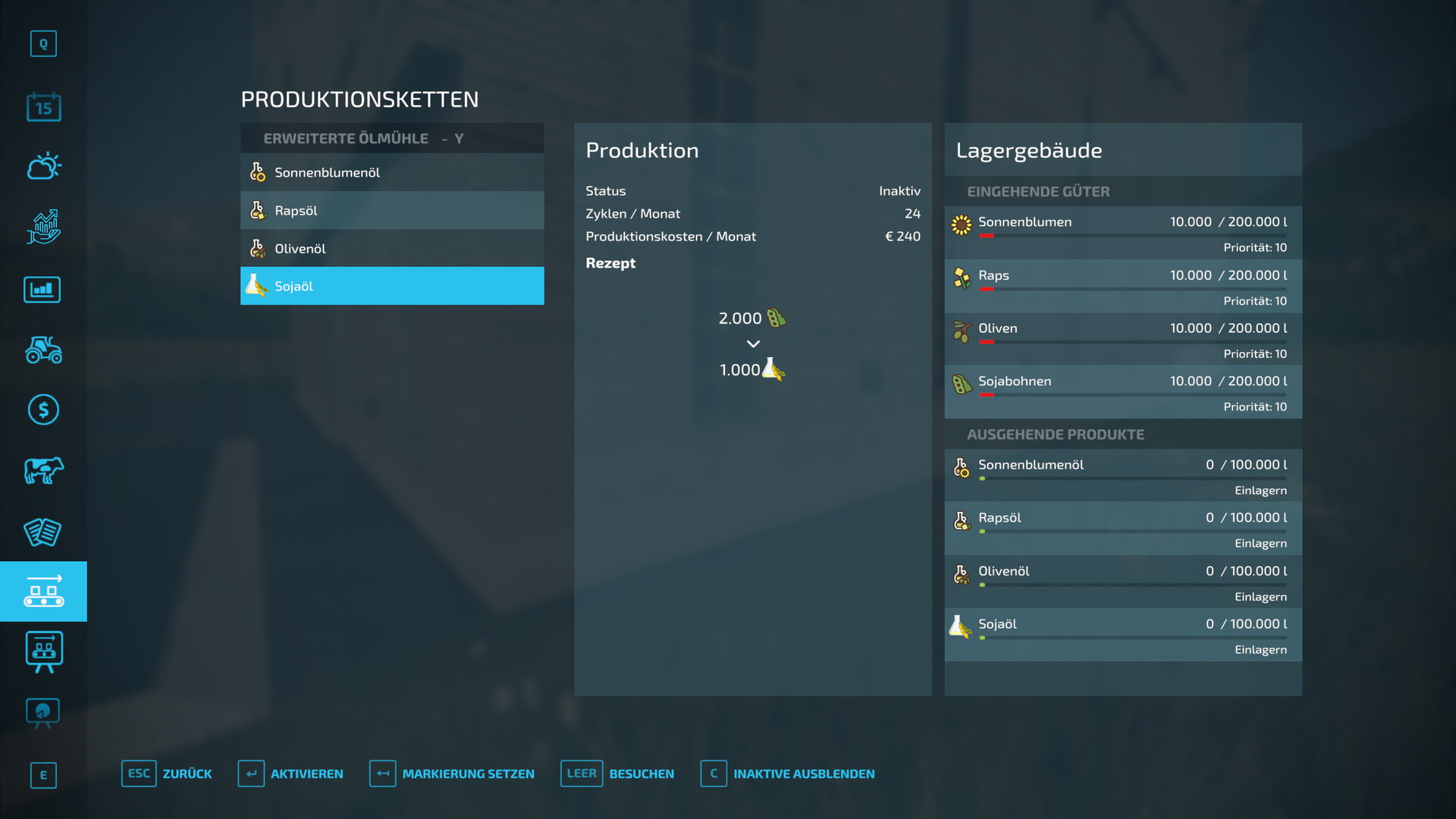
Task: Open the vehicles tractor sidebar icon
Action: click(x=43, y=350)
